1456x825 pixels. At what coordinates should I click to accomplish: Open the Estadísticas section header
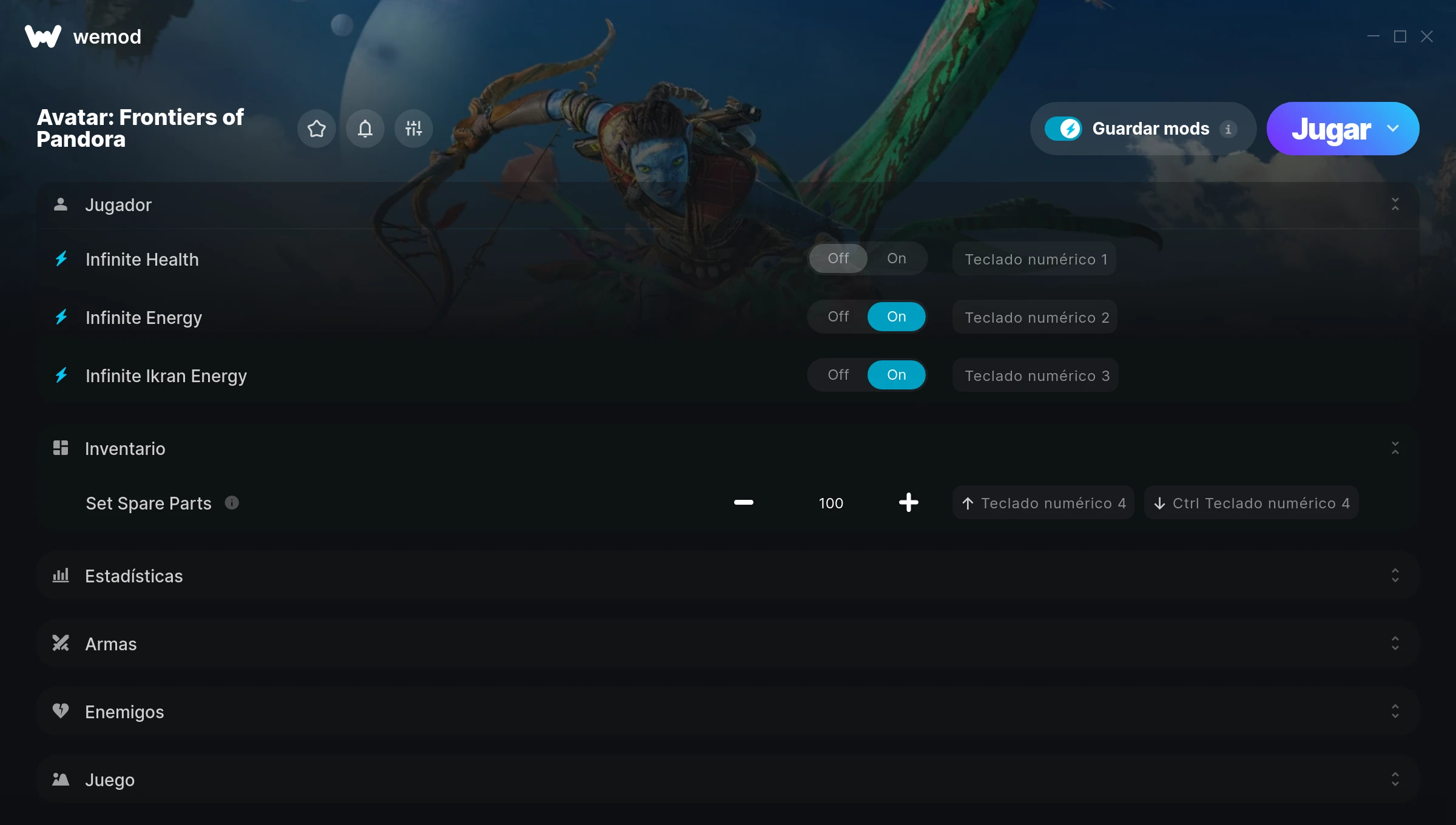[x=728, y=576]
